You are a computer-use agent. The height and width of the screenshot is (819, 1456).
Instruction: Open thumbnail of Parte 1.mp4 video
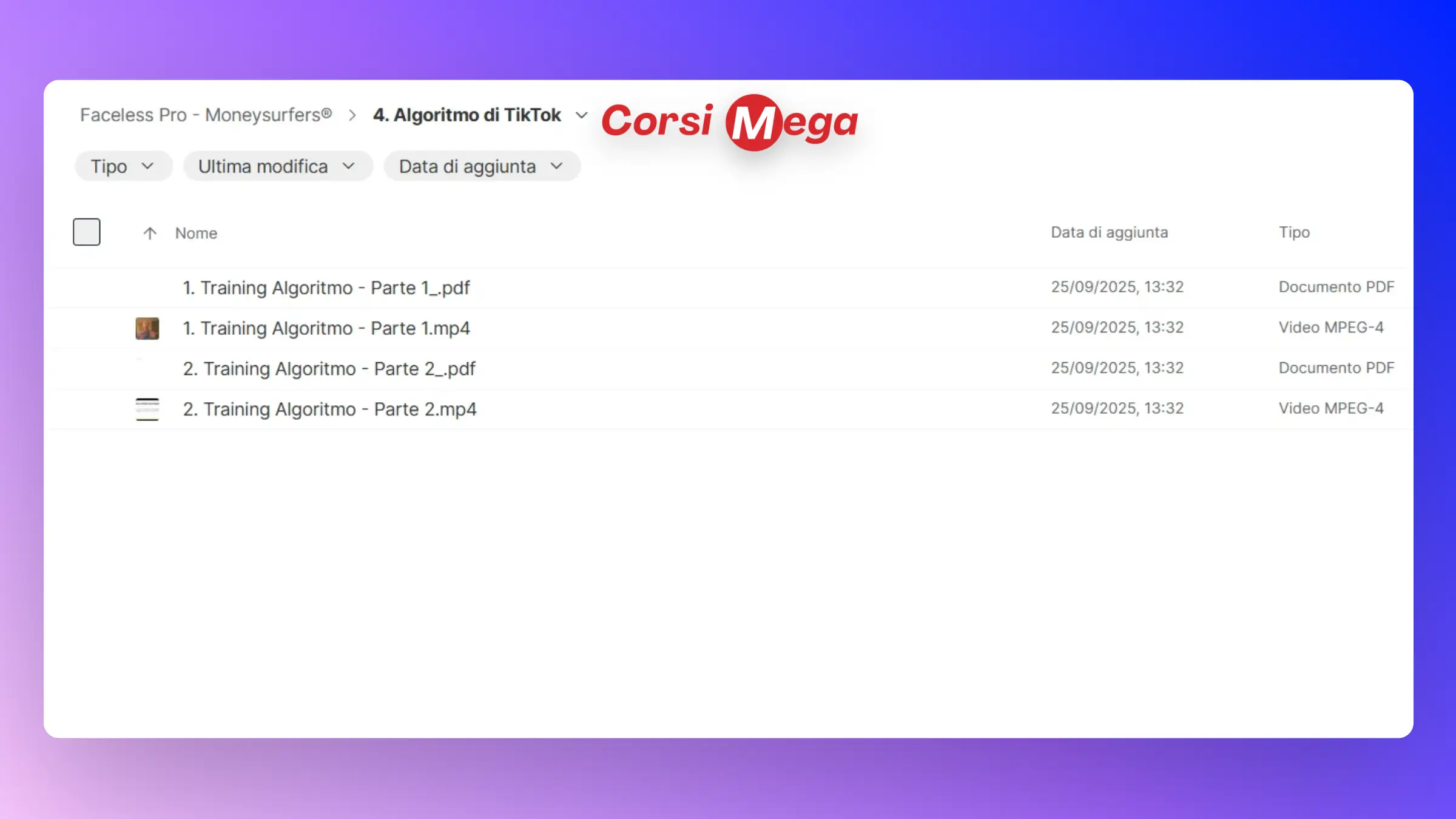147,328
